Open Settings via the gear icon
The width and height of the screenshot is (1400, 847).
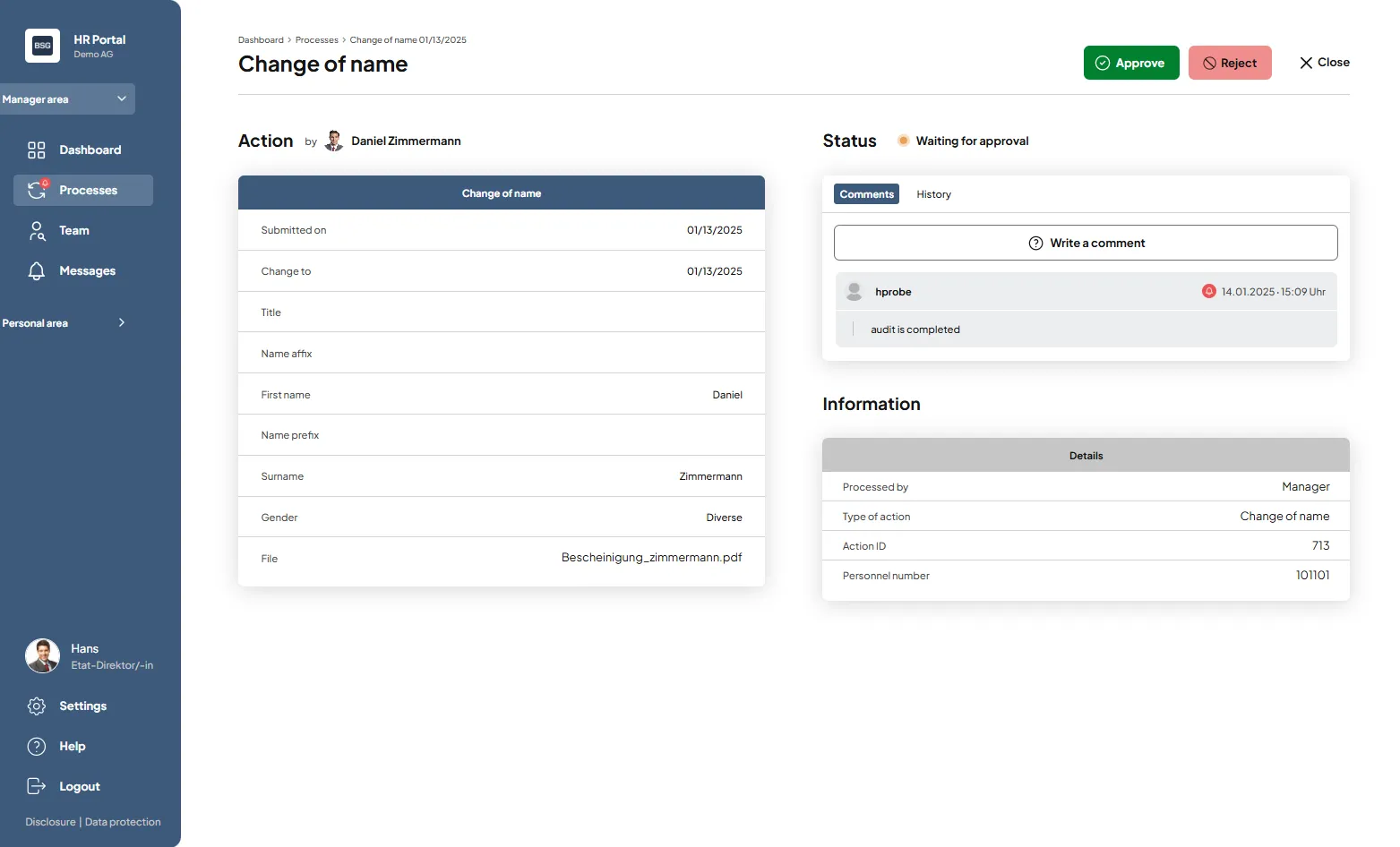pyautogui.click(x=37, y=706)
